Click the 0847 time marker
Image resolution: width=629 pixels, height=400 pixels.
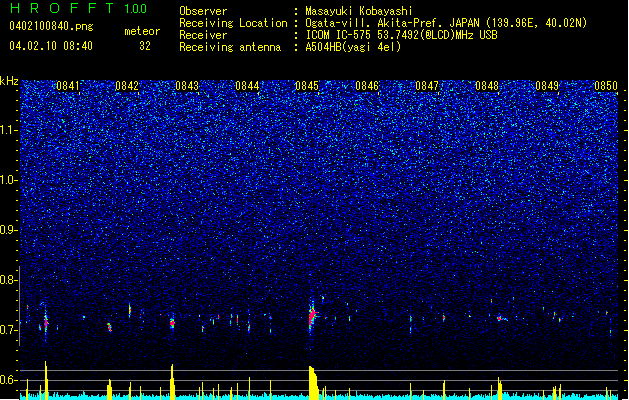click(427, 86)
